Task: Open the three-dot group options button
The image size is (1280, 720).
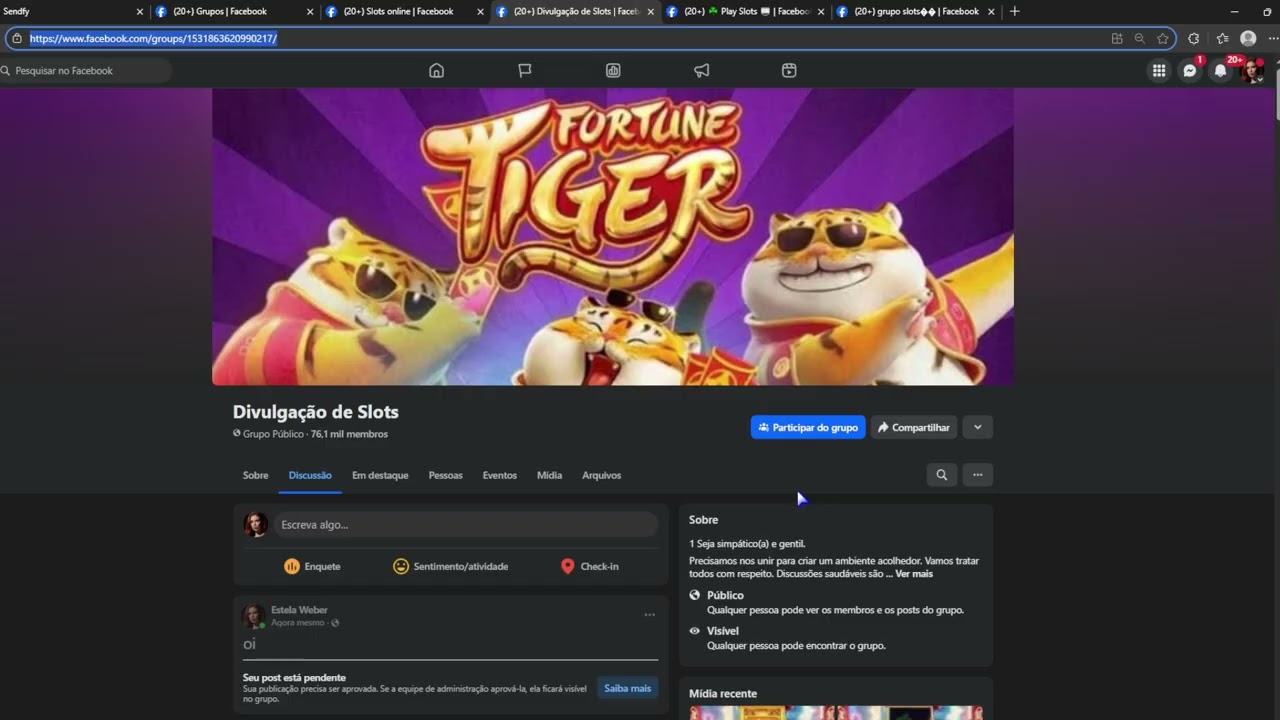Action: (977, 475)
